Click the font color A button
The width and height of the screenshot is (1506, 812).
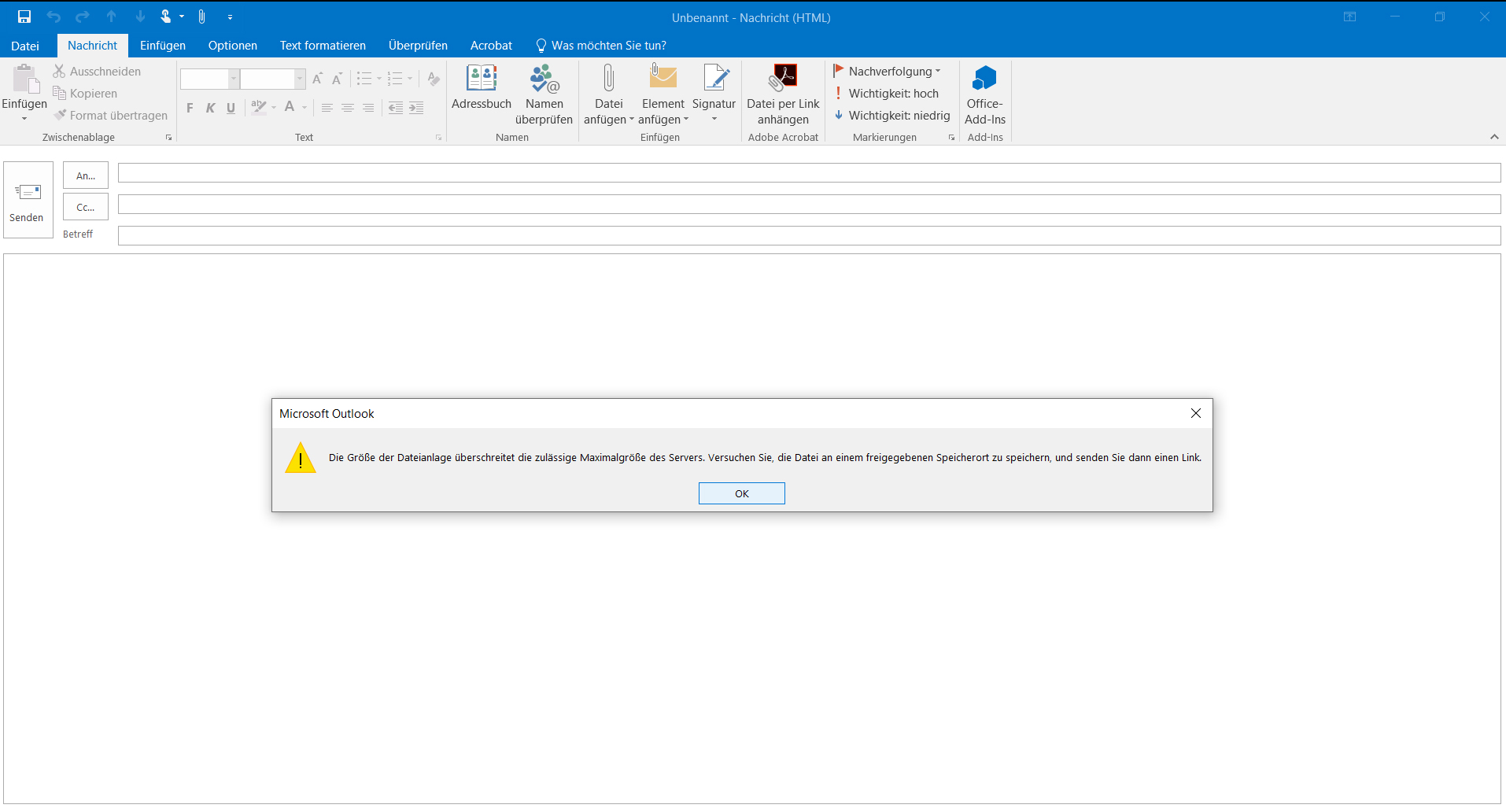pyautogui.click(x=290, y=107)
